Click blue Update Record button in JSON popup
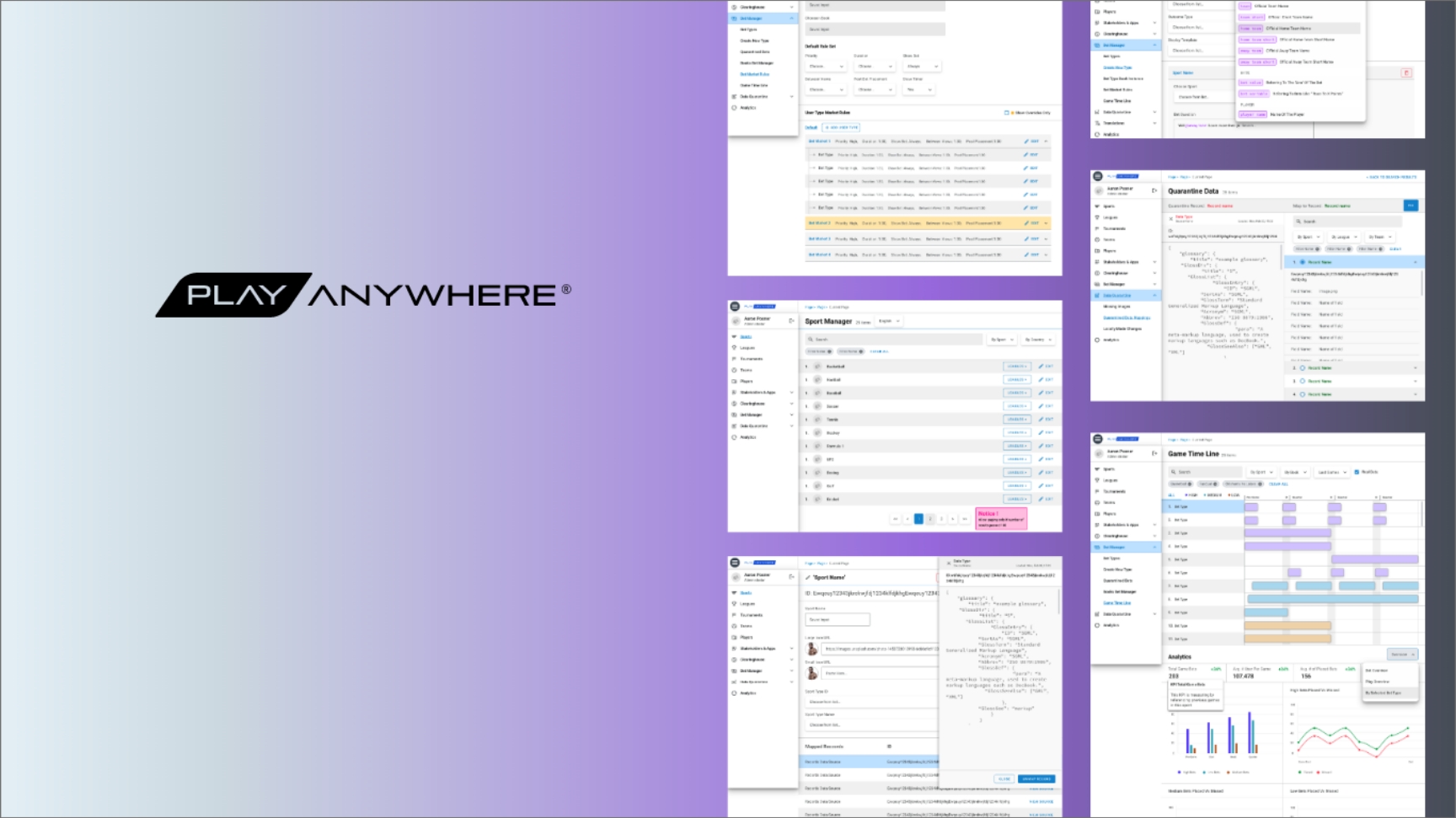The image size is (1456, 818). point(1036,779)
